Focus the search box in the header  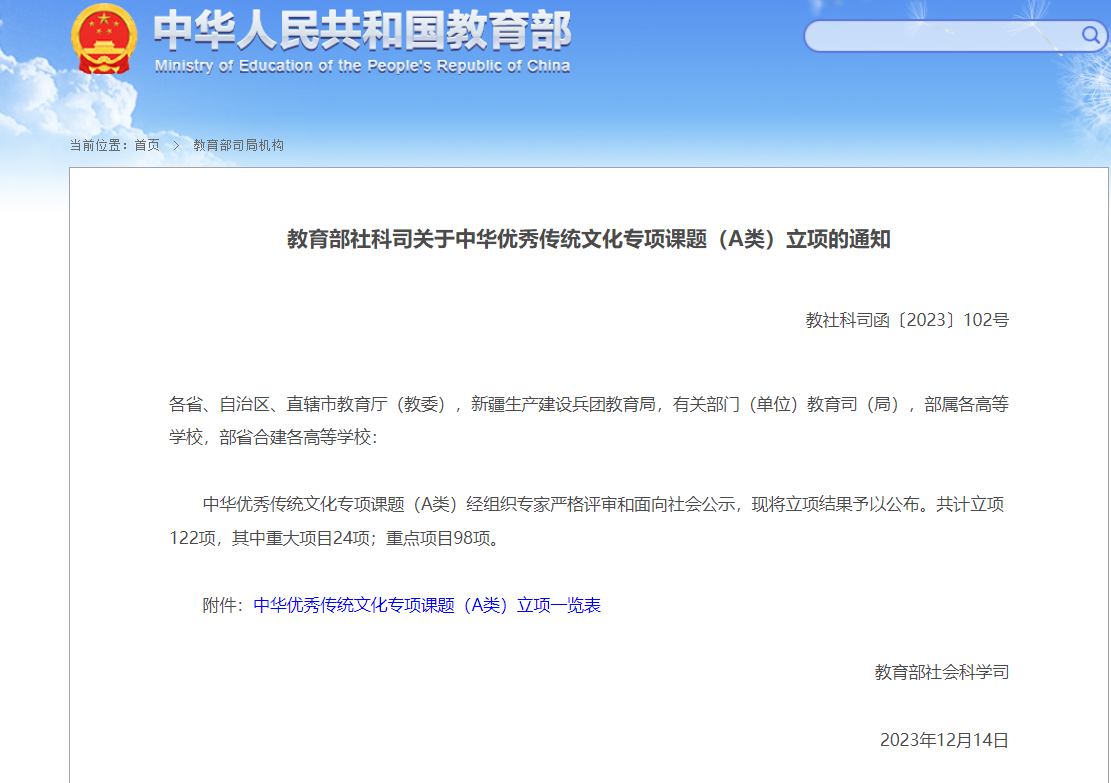coord(940,37)
